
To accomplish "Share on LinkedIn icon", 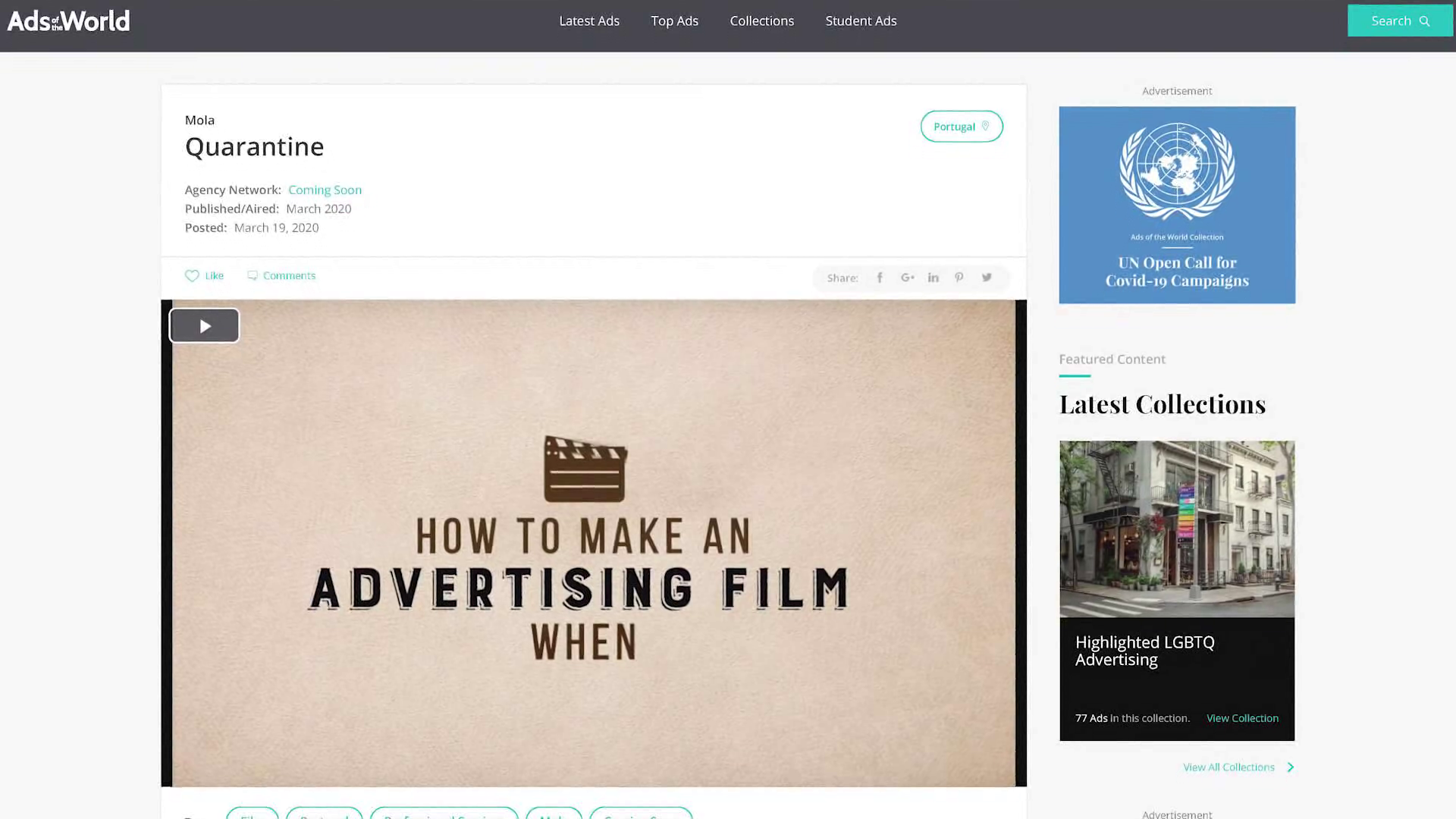I will click(933, 278).
